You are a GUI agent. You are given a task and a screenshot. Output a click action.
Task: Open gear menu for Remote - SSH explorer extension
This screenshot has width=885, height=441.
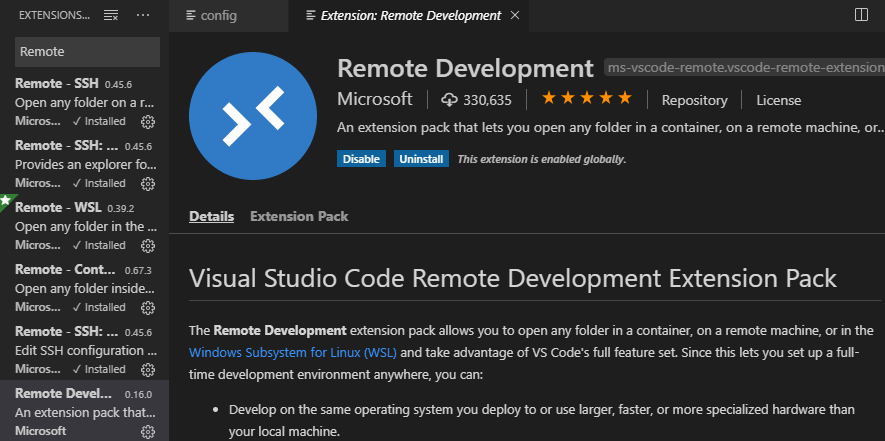click(x=148, y=184)
